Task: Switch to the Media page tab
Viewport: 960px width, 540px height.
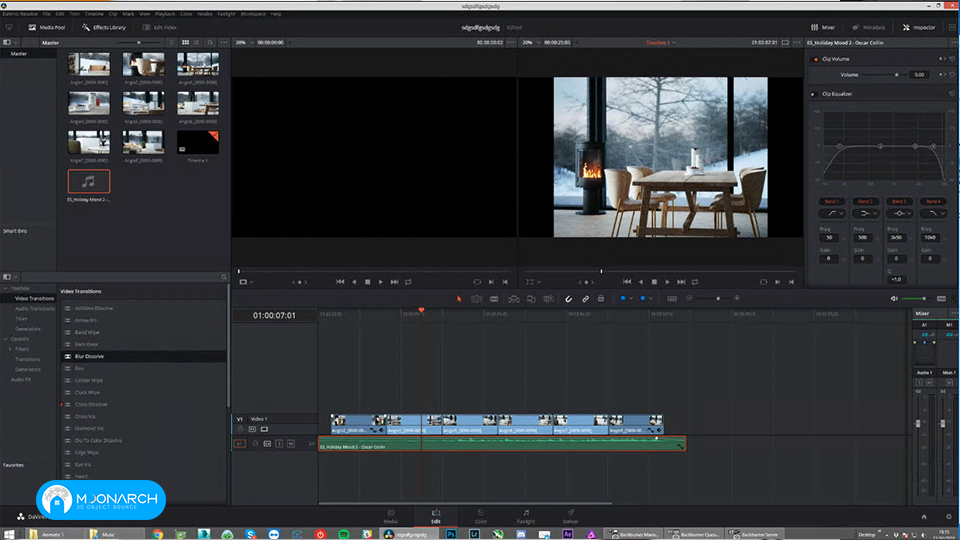Action: (x=391, y=516)
